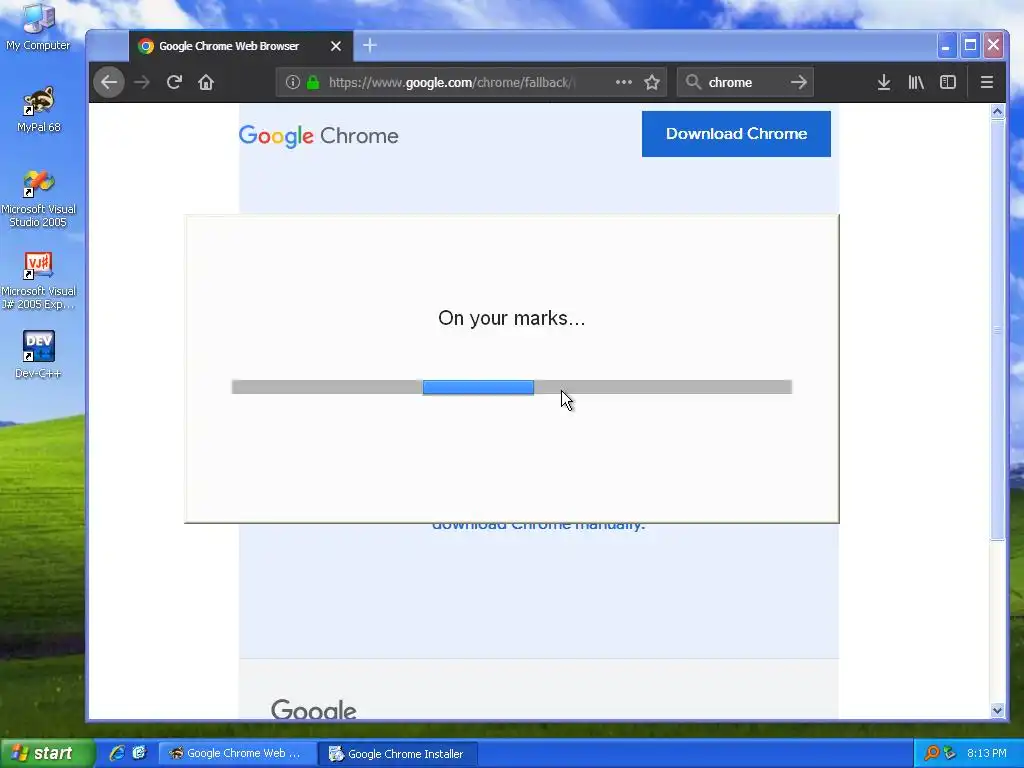Click the page scrollbar down arrow
The width and height of the screenshot is (1024, 768).
(997, 711)
